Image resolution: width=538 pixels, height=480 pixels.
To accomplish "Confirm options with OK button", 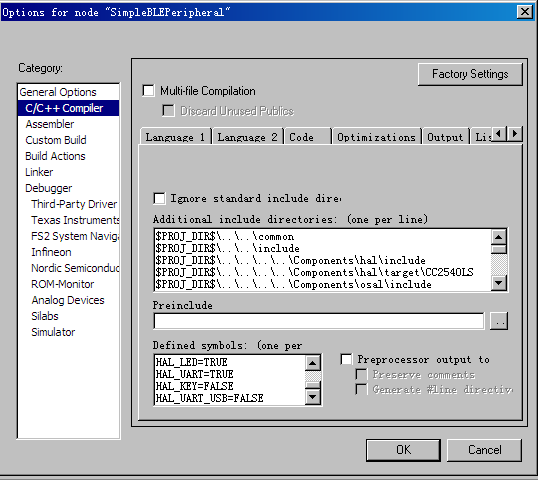I will [x=404, y=450].
